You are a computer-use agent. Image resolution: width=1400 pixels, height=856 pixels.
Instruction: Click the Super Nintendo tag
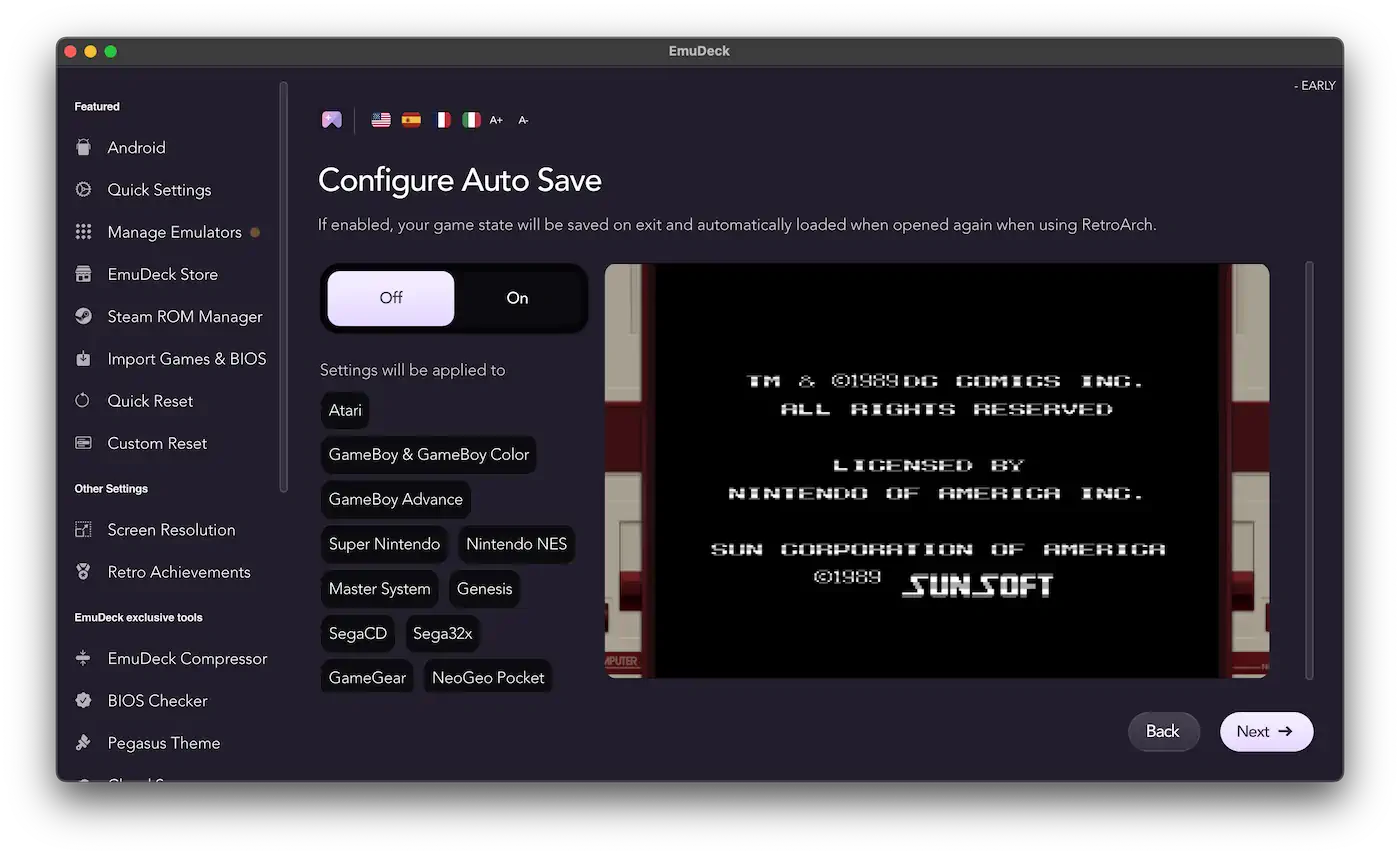coord(384,544)
